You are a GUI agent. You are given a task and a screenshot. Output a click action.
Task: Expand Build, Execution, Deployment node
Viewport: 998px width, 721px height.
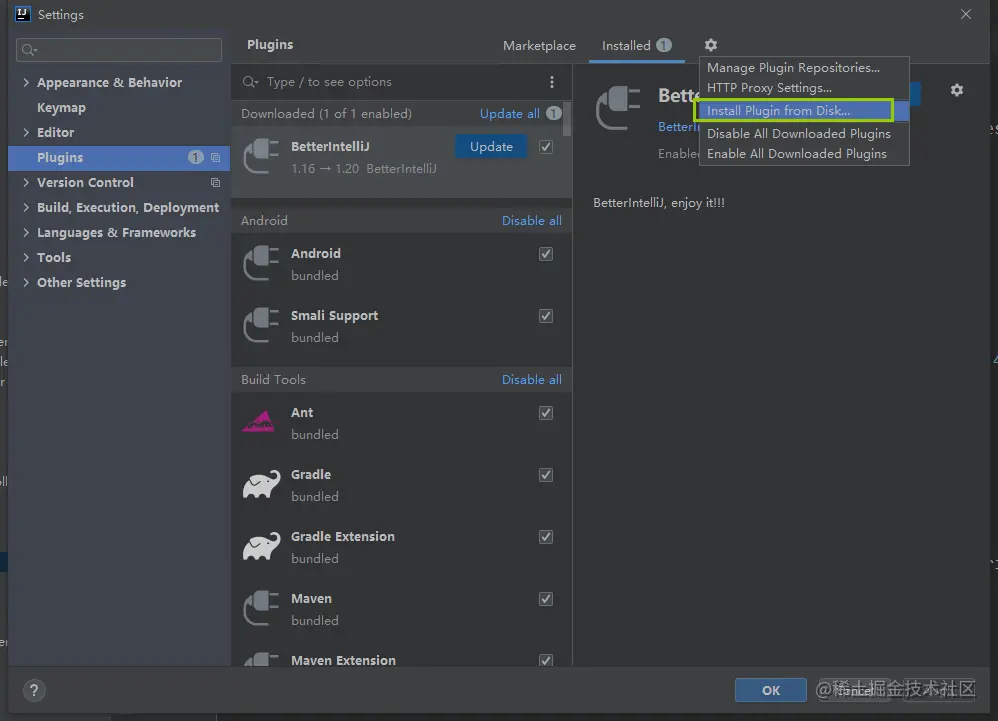(x=26, y=207)
